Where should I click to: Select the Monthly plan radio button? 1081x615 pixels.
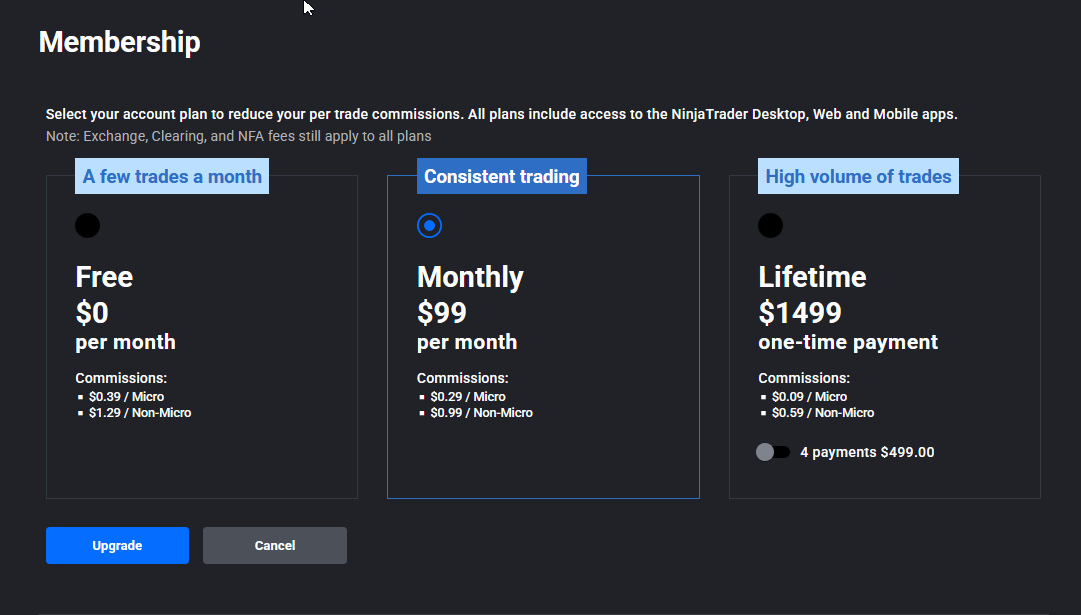430,225
